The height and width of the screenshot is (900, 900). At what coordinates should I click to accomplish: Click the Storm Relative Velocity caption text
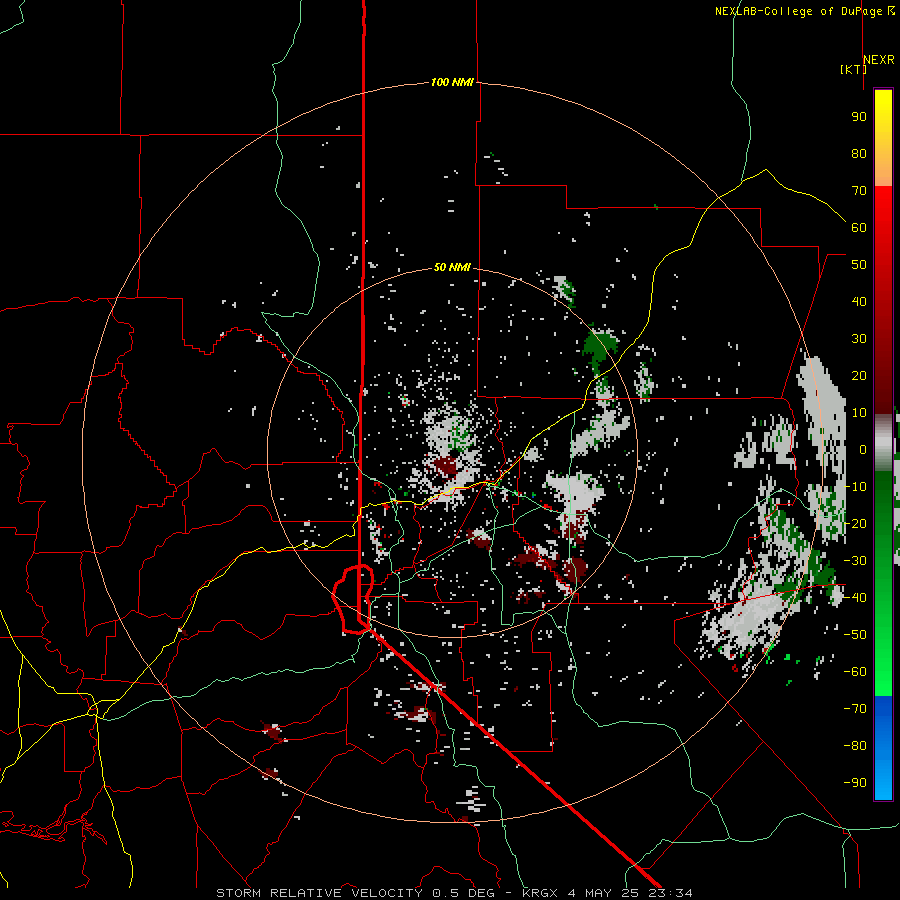454,893
